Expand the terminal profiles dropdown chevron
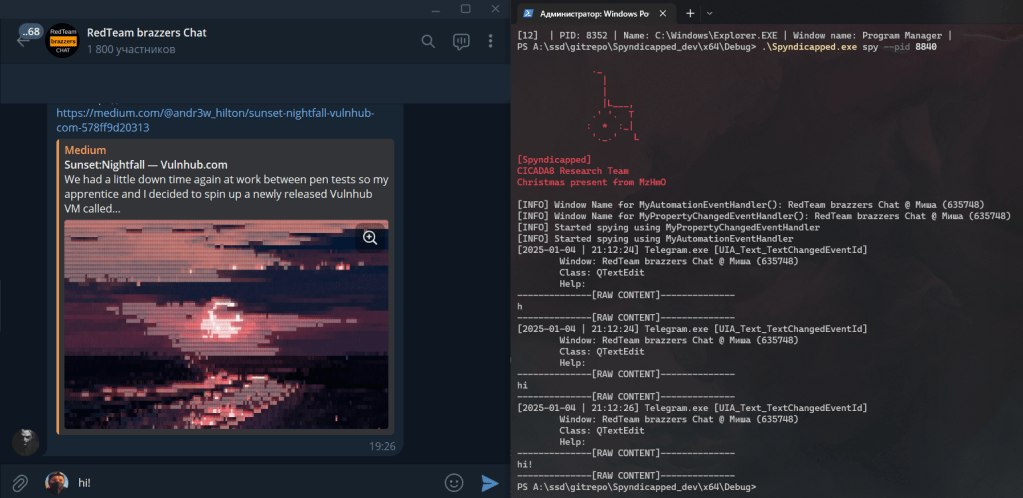 click(x=710, y=14)
